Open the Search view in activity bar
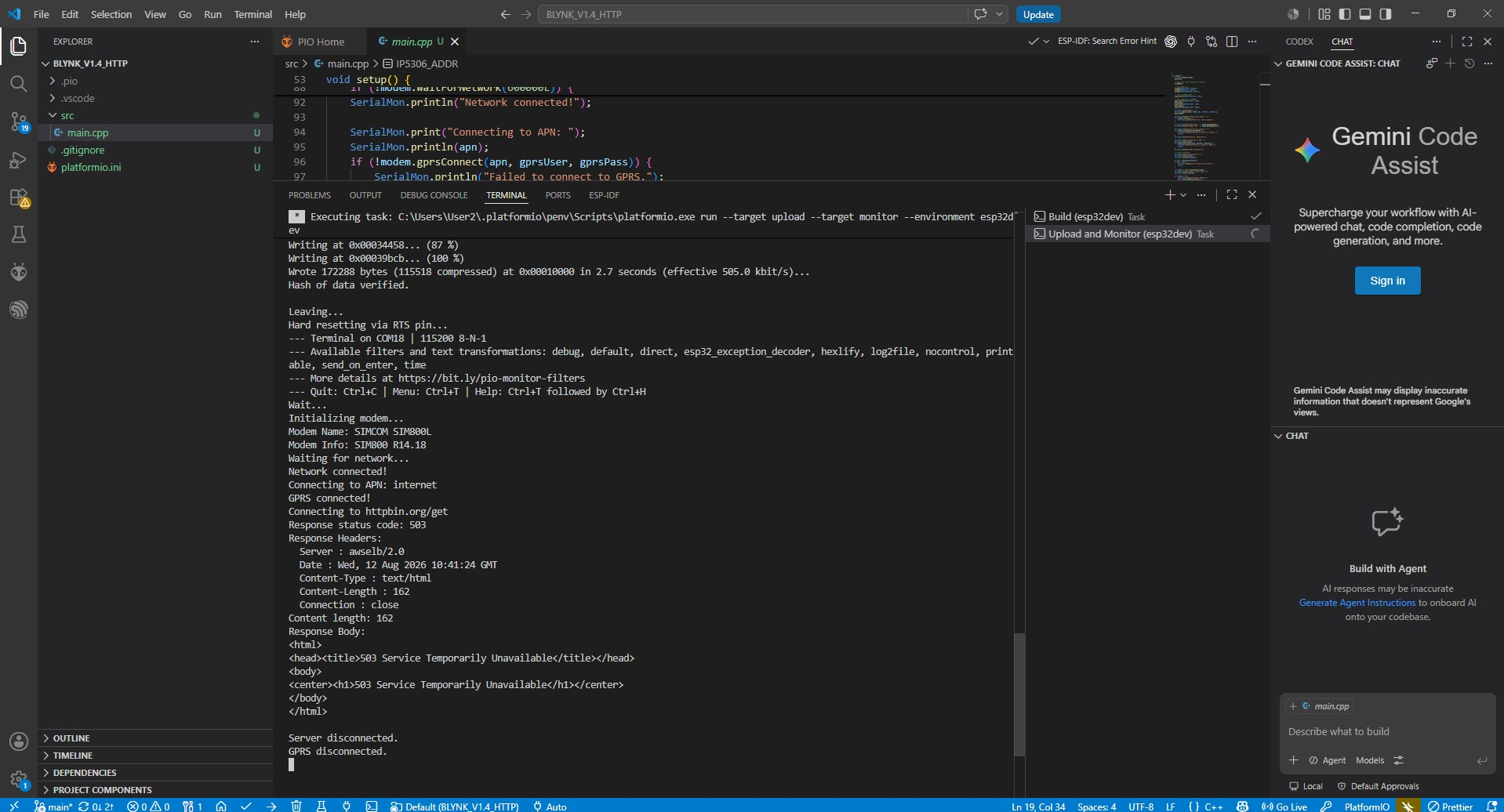Viewport: 1504px width, 812px height. click(19, 83)
